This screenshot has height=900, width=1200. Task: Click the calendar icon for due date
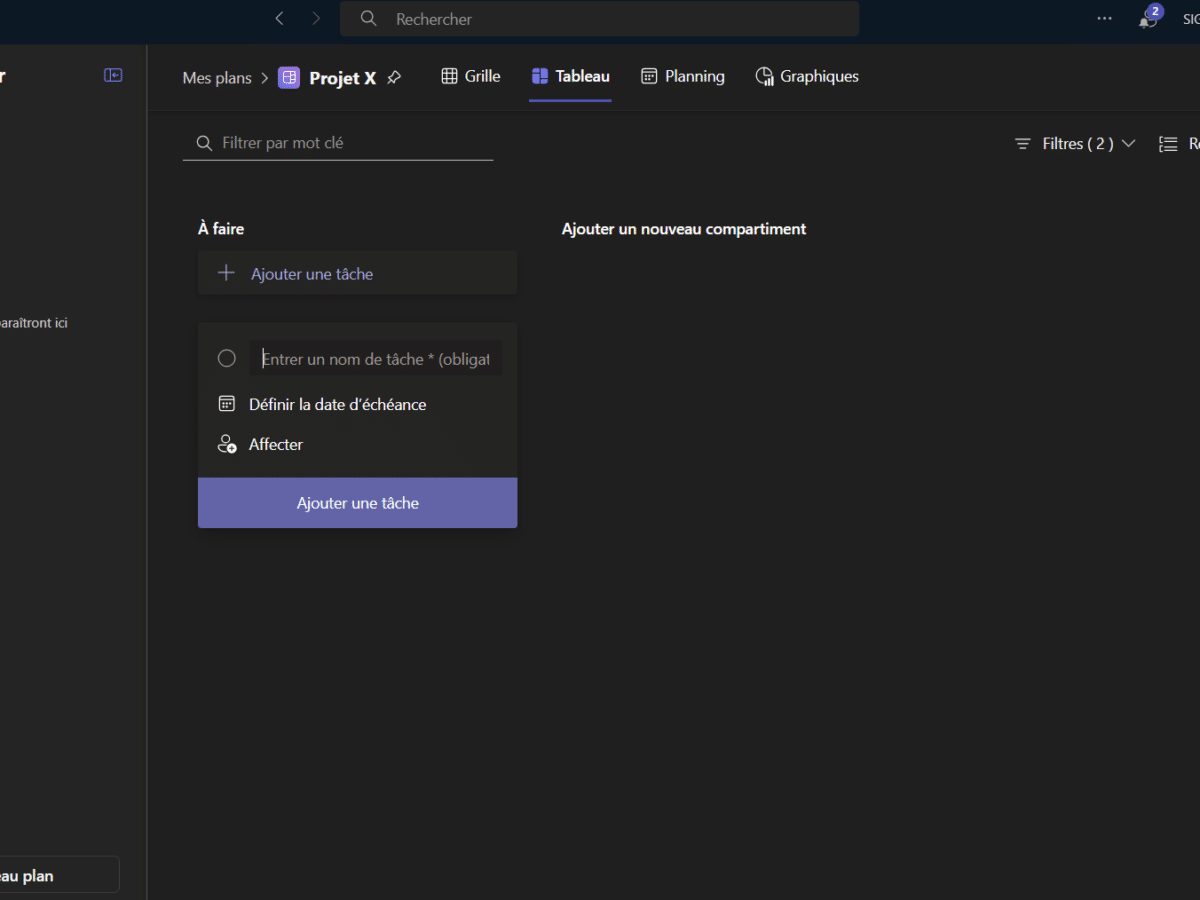click(x=227, y=404)
